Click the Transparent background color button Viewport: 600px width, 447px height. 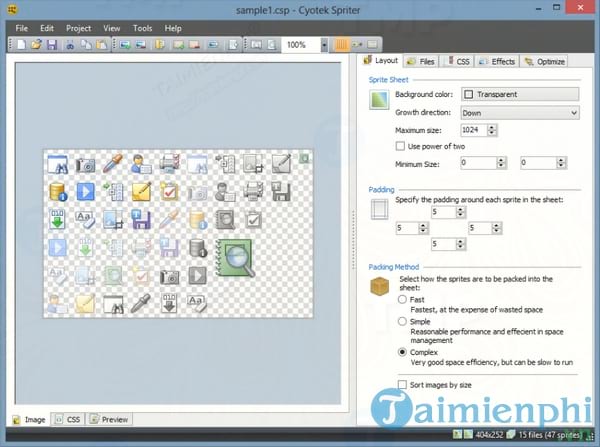(x=519, y=94)
